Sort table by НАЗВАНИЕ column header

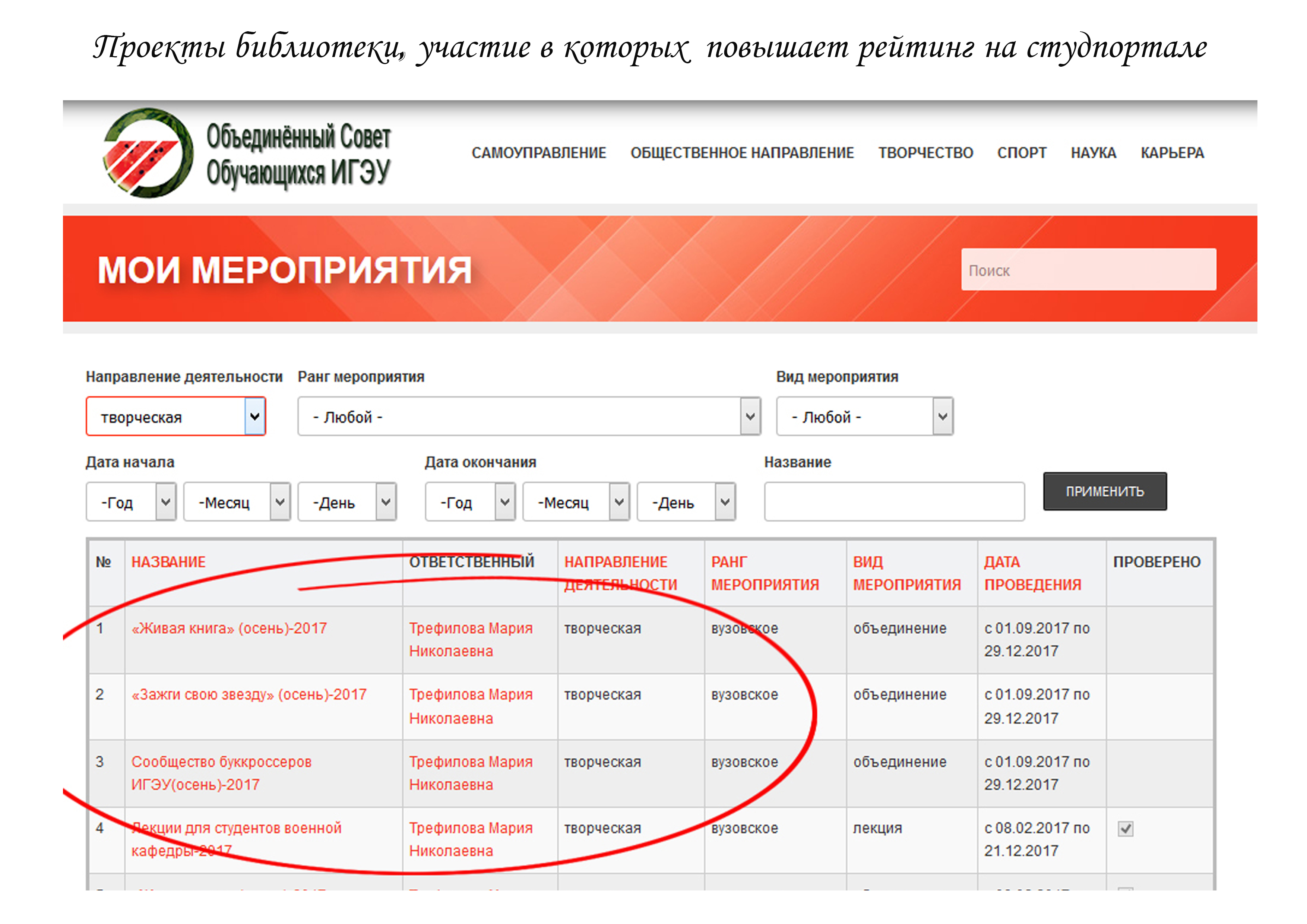(x=168, y=562)
